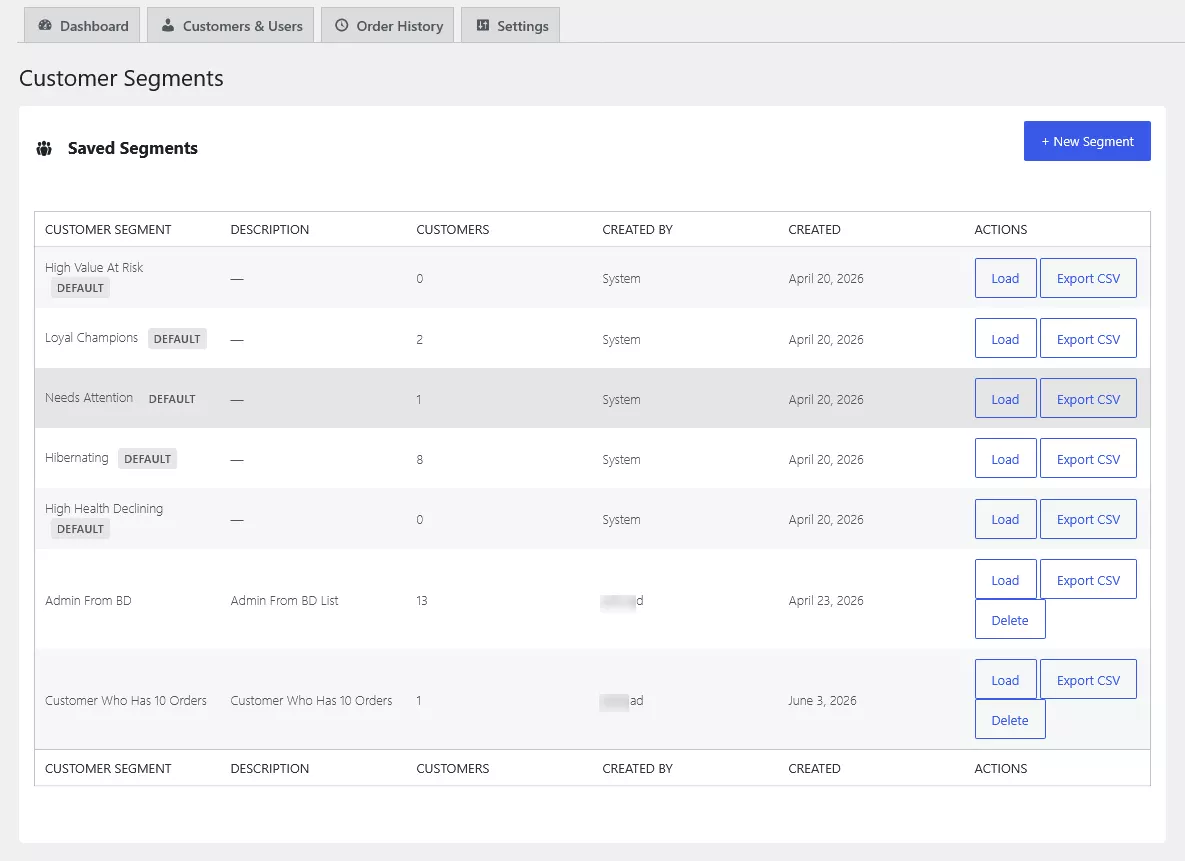Click the Settings sliders icon

point(483,26)
